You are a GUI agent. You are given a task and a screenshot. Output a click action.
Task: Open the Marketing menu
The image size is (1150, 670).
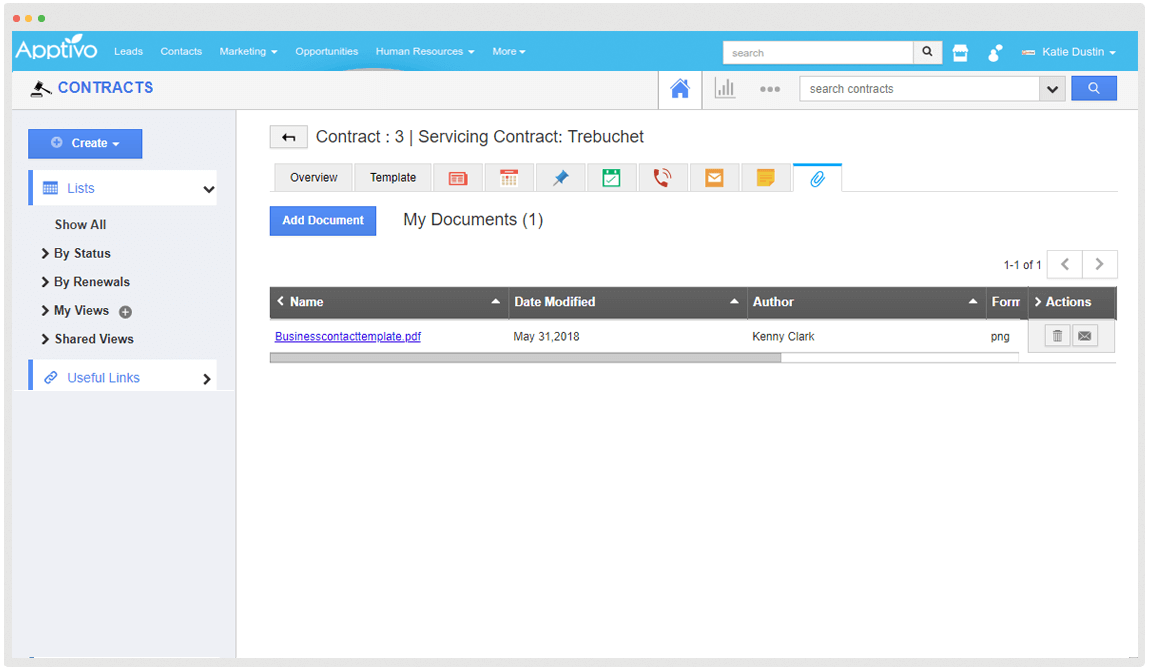[248, 52]
